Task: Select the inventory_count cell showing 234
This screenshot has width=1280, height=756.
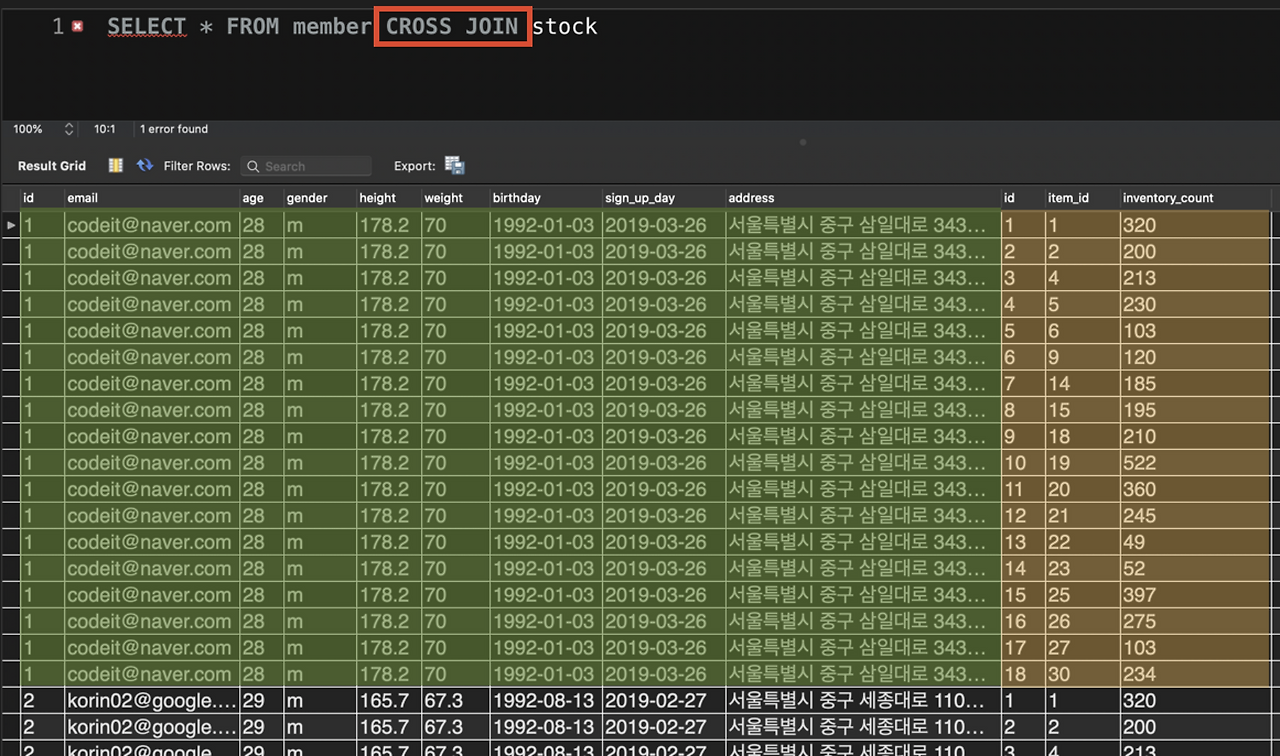Action: pos(1195,674)
